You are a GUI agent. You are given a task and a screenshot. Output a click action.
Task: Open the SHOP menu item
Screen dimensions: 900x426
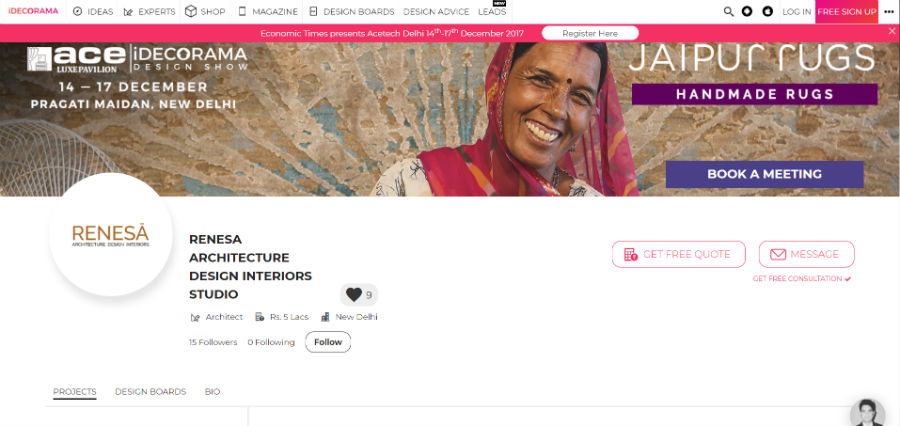205,11
